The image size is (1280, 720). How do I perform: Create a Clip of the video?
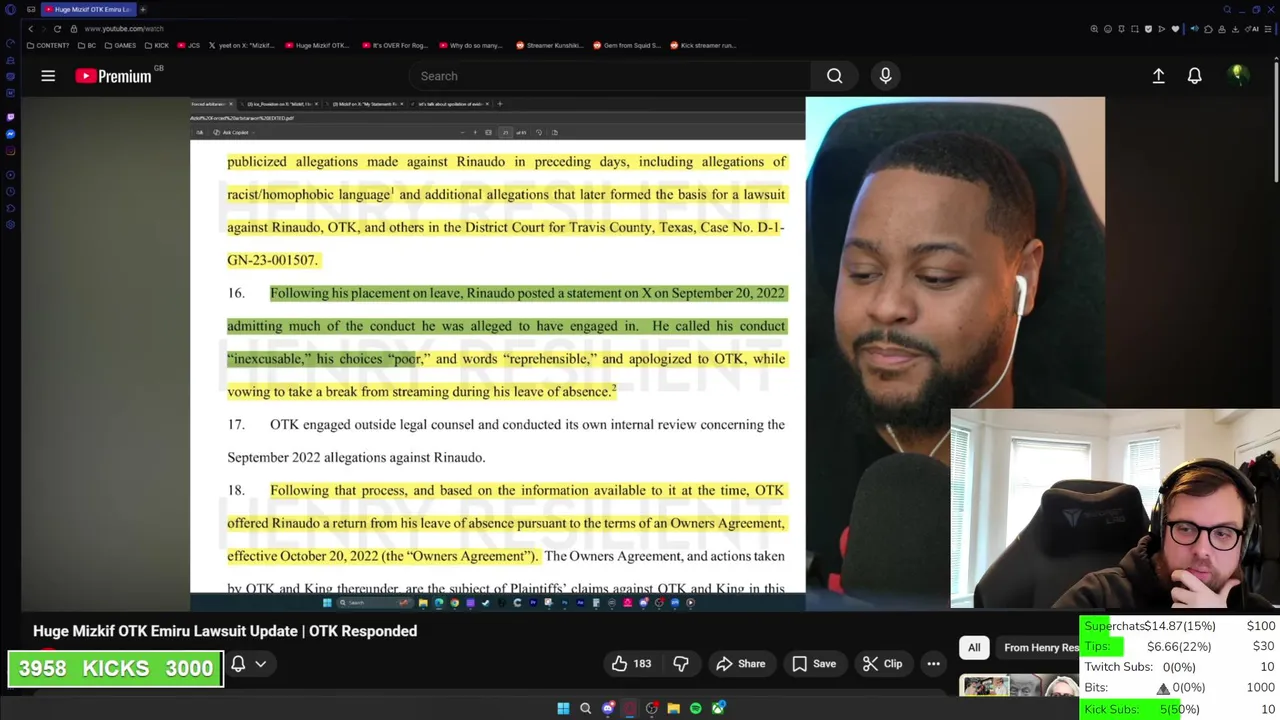[883, 664]
